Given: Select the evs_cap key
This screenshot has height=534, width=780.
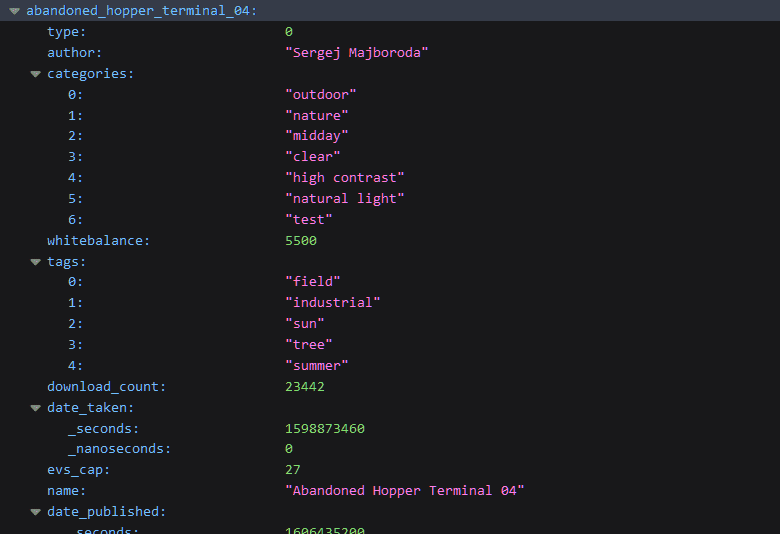Looking at the screenshot, I should [x=78, y=470].
